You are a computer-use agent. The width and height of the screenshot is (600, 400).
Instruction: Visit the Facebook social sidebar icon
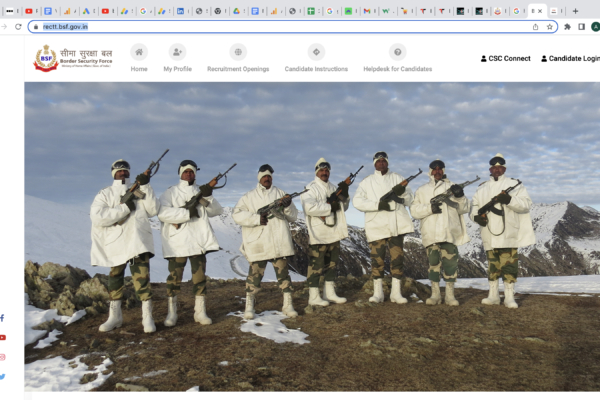(x=2, y=318)
